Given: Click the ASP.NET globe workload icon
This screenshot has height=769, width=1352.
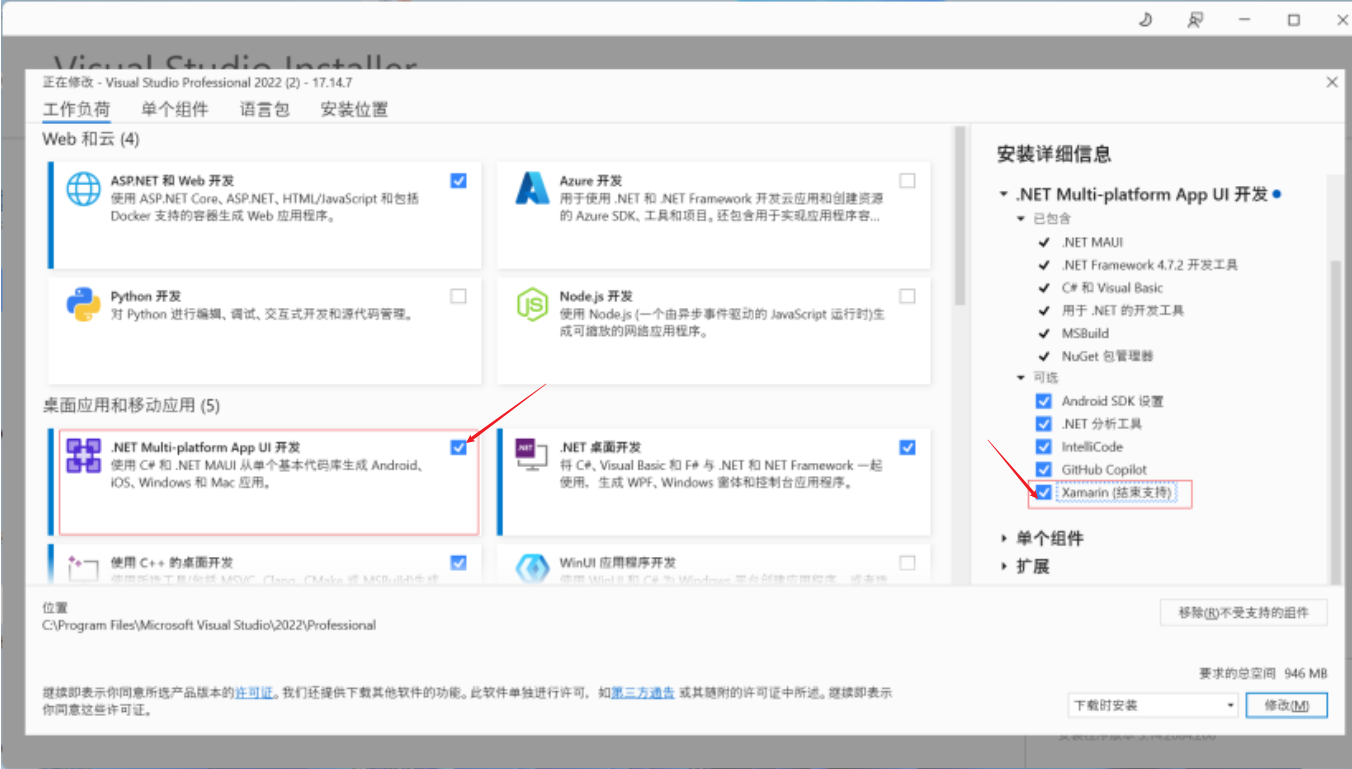Looking at the screenshot, I should coord(84,189).
